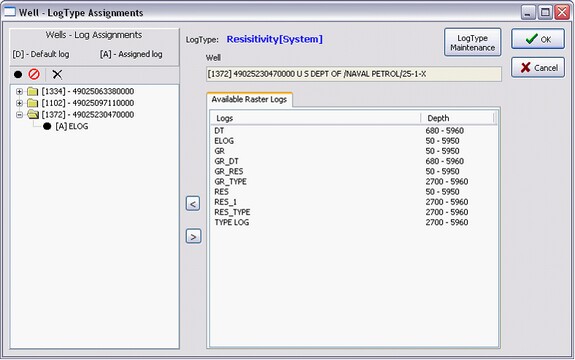Click the black X remove icon
The height and width of the screenshot is (360, 575).
(x=57, y=74)
